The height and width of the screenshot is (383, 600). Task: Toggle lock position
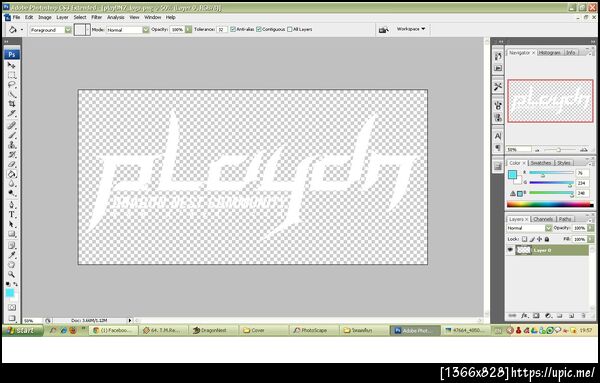(x=540, y=239)
